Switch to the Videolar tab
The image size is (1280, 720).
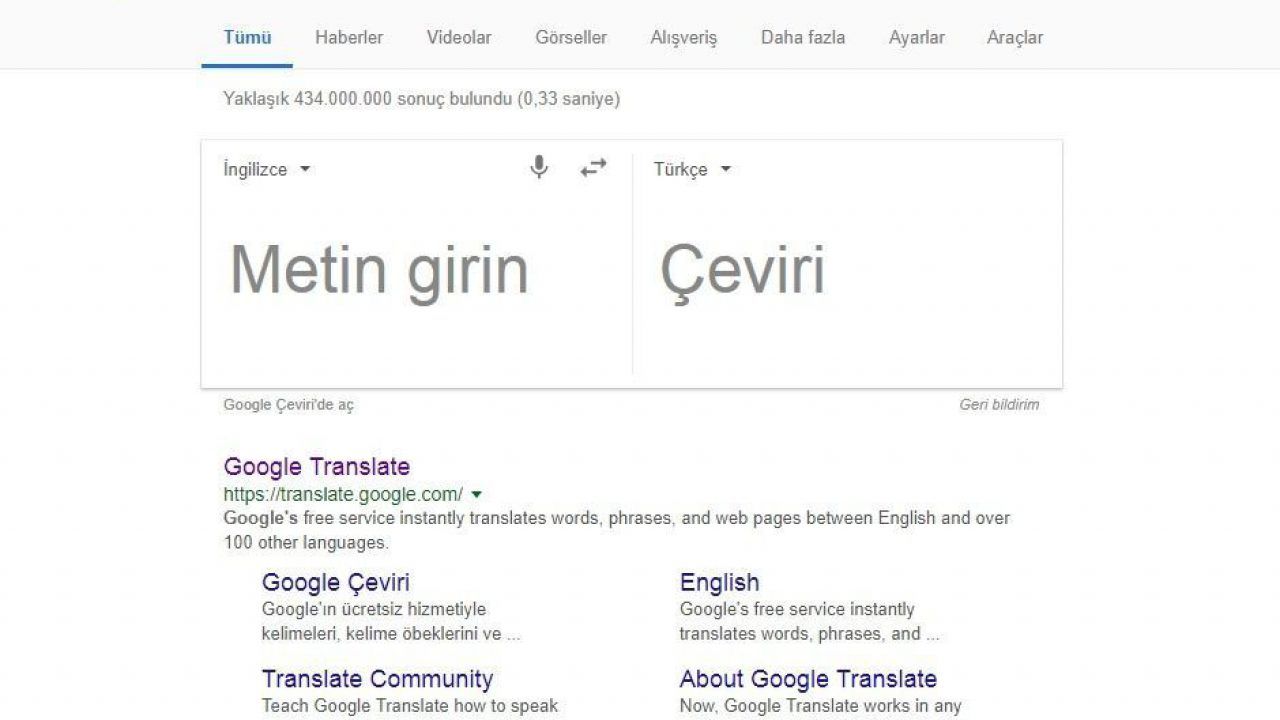pyautogui.click(x=459, y=37)
